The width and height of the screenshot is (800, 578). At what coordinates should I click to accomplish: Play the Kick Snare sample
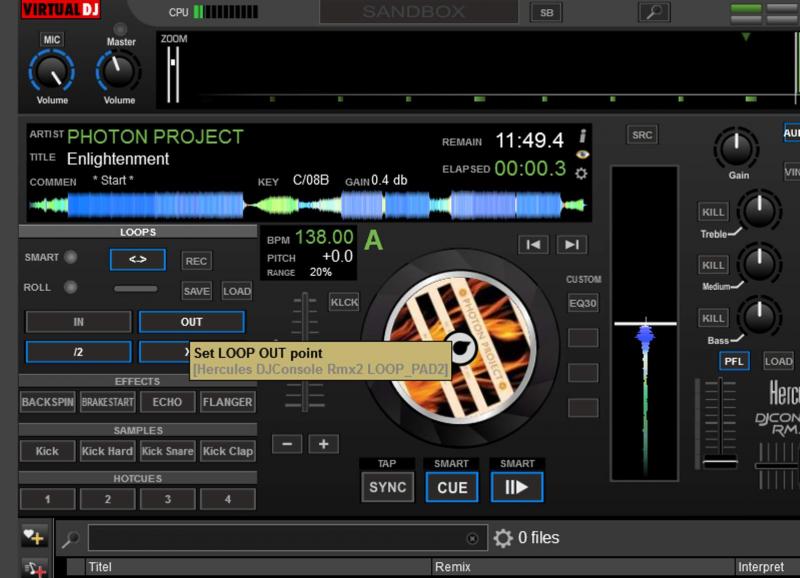[x=167, y=451]
